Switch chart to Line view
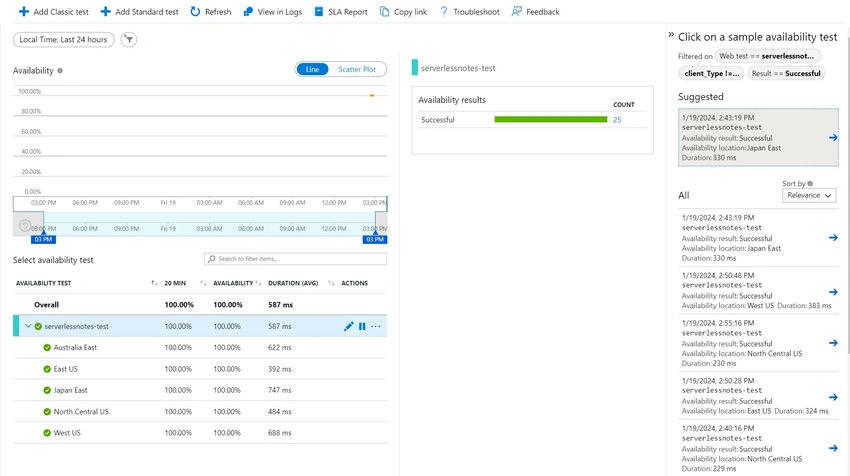This screenshot has height=476, width=850. click(312, 69)
